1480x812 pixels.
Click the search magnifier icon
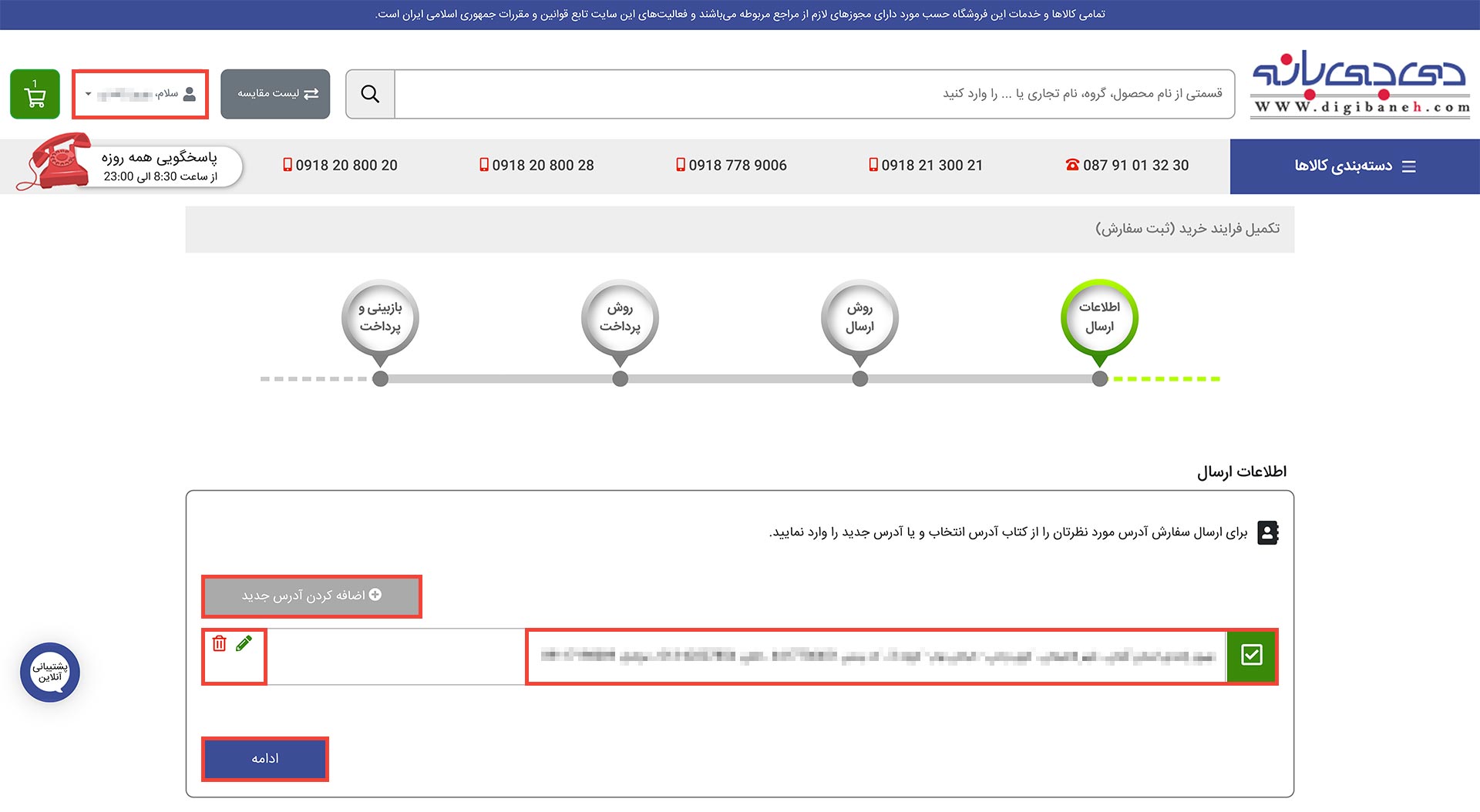[x=370, y=93]
